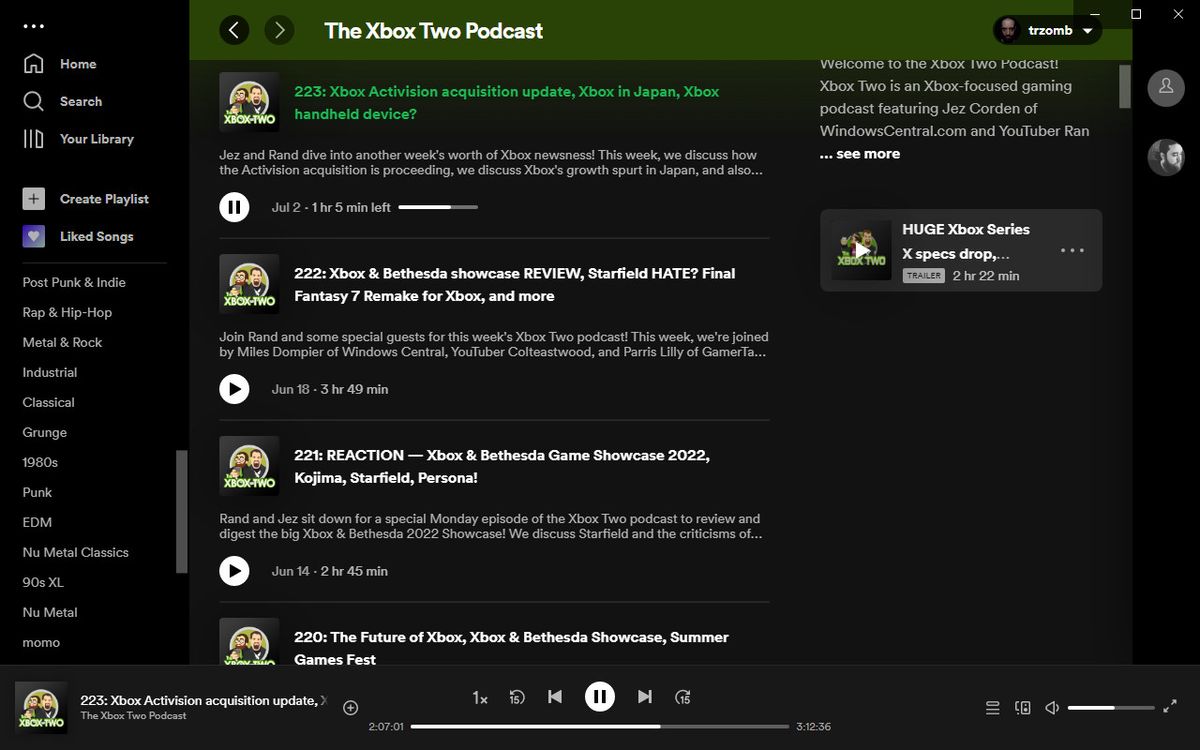The width and height of the screenshot is (1200, 750).
Task: Open playlist named Nu Metal Classics
Action: [x=78, y=552]
